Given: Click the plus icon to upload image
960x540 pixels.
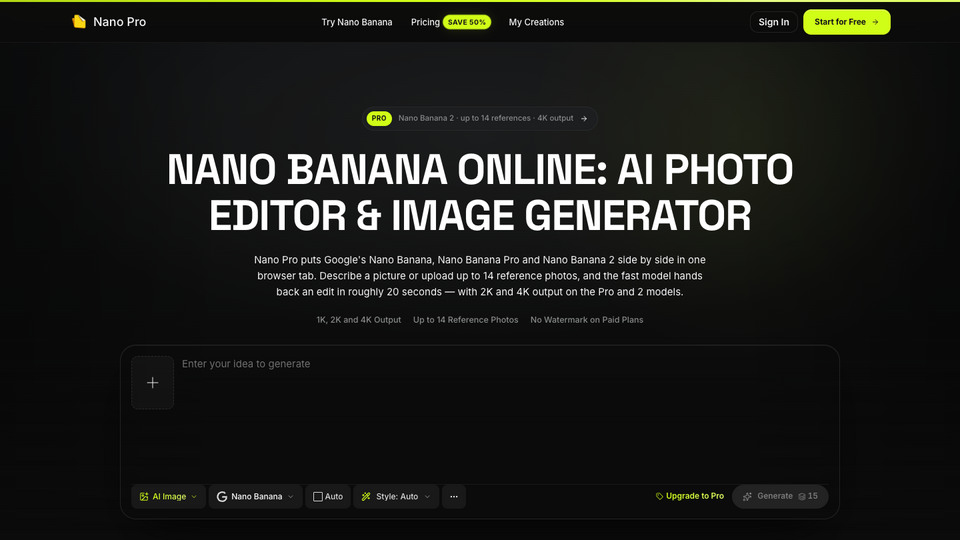Looking at the screenshot, I should click(152, 383).
